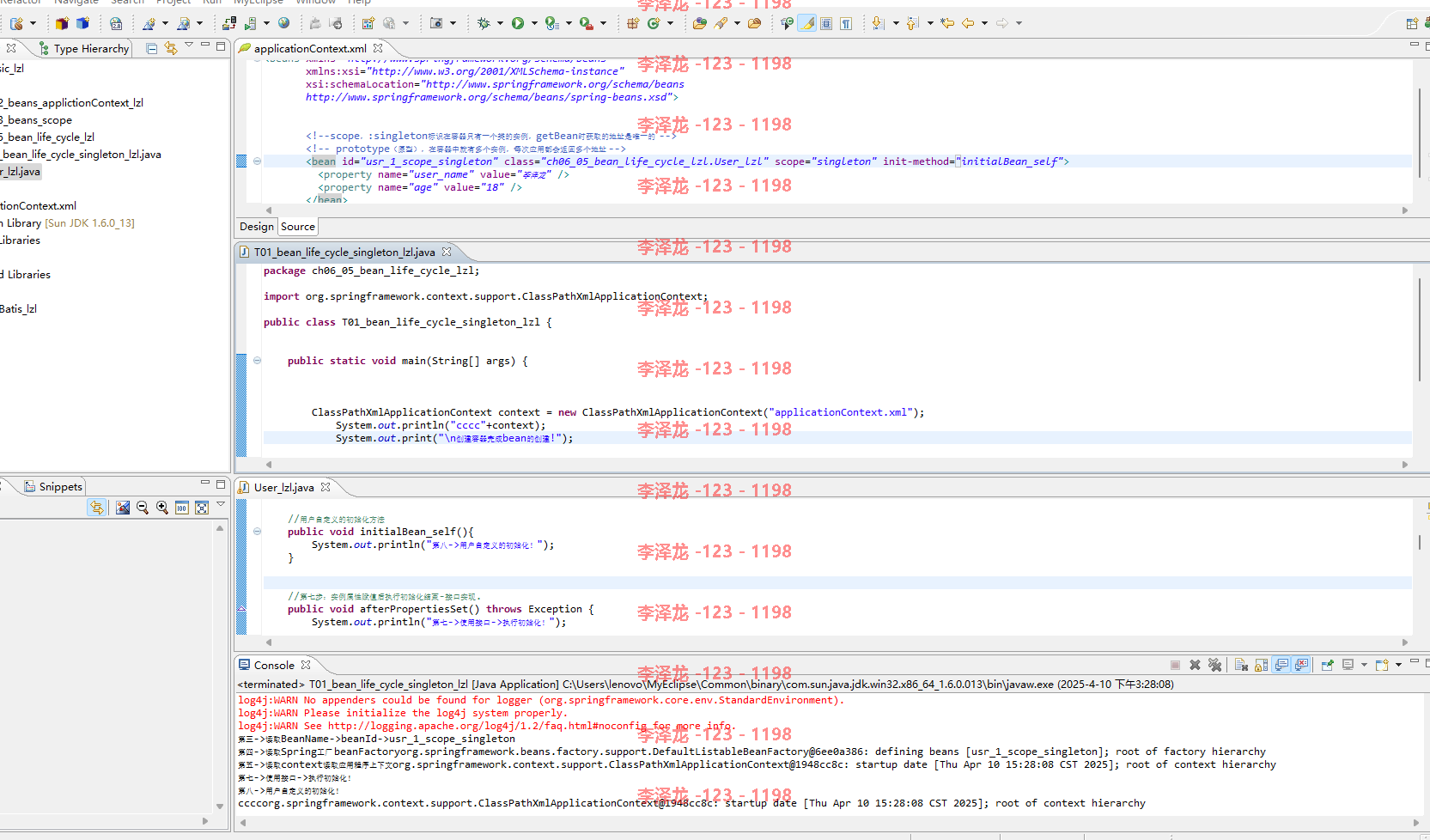The height and width of the screenshot is (840, 1430).
Task: Click Remove Launch gray X in Console
Action: click(1195, 665)
